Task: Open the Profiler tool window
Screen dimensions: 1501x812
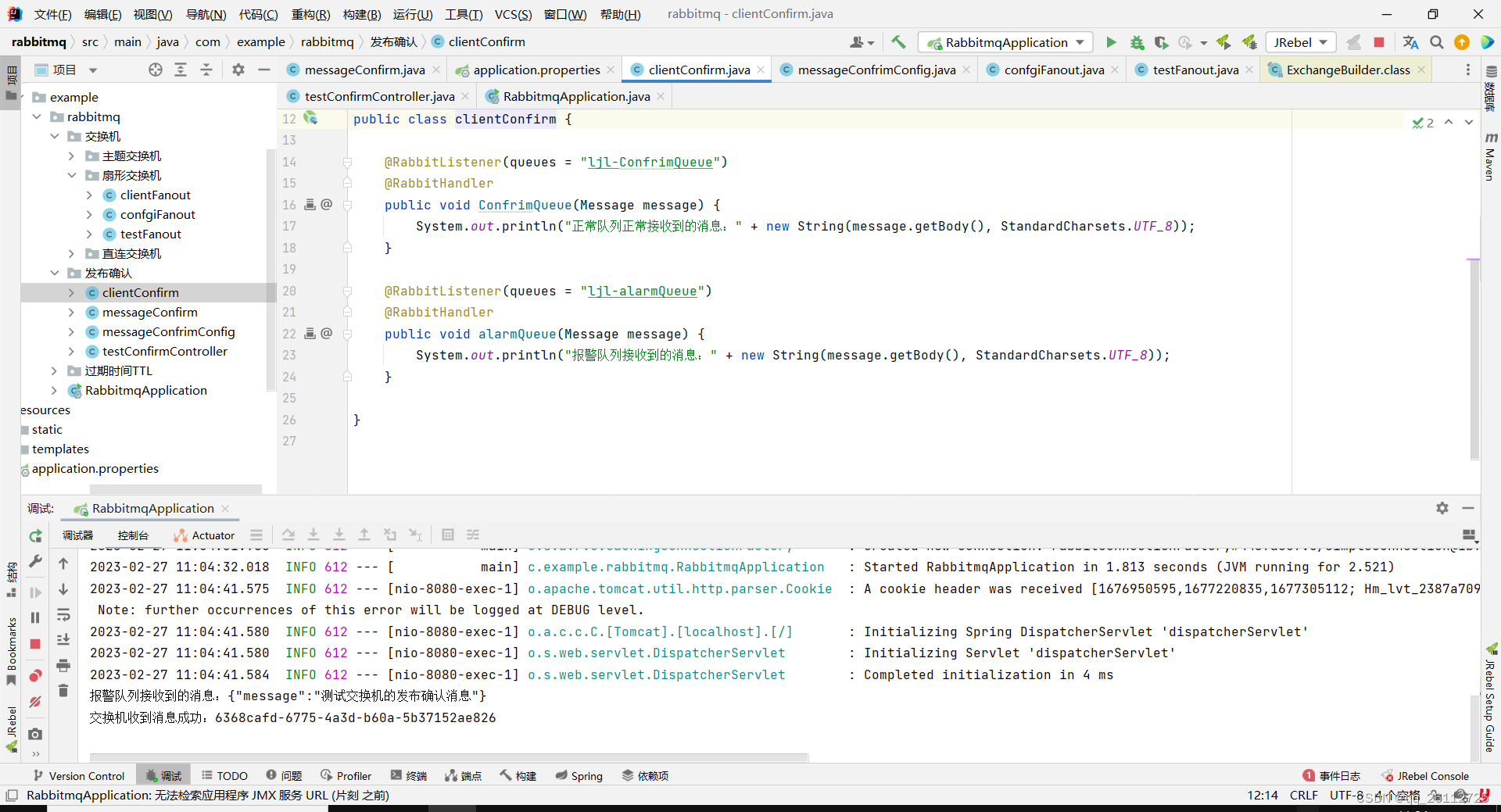Action: 346,775
